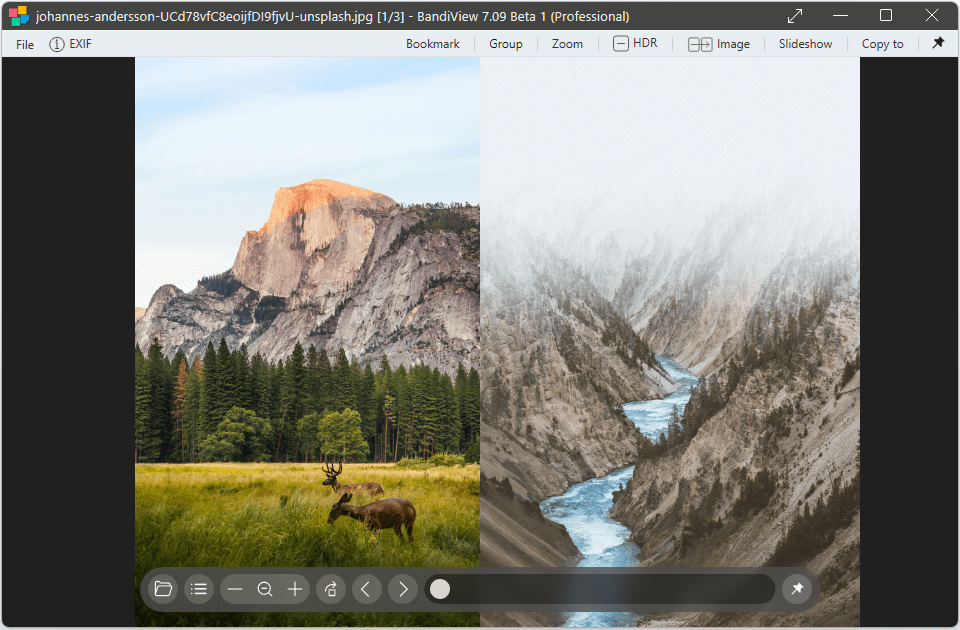Click the open folder icon in bottom toolbar
Image resolution: width=960 pixels, height=630 pixels.
[164, 589]
